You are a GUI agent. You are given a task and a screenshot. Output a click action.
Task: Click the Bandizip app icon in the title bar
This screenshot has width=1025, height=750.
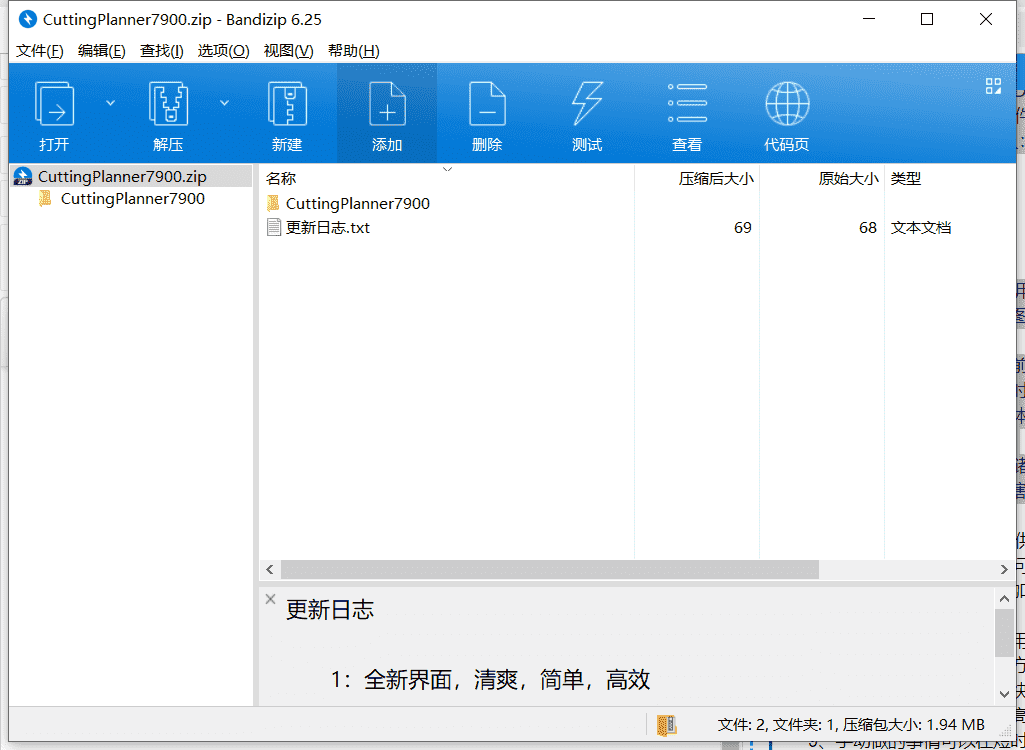coord(28,20)
